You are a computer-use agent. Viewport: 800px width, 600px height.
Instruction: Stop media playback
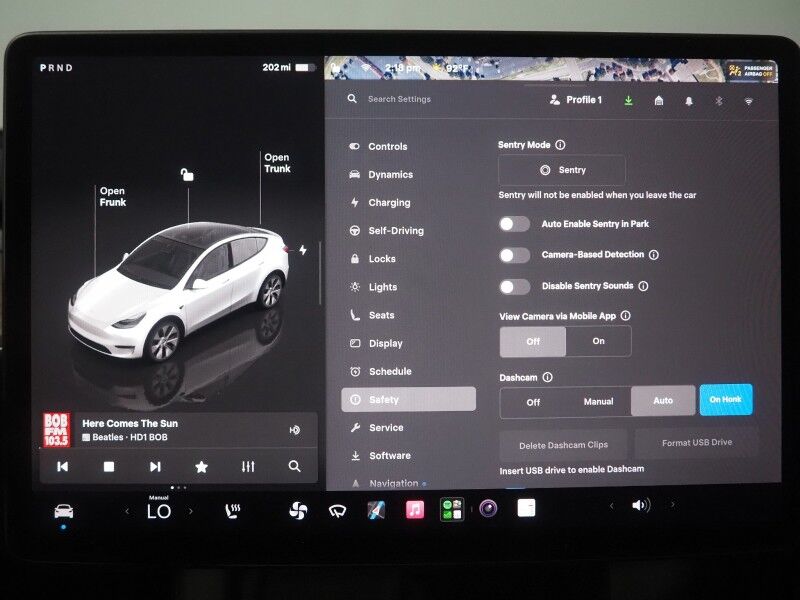coord(109,466)
